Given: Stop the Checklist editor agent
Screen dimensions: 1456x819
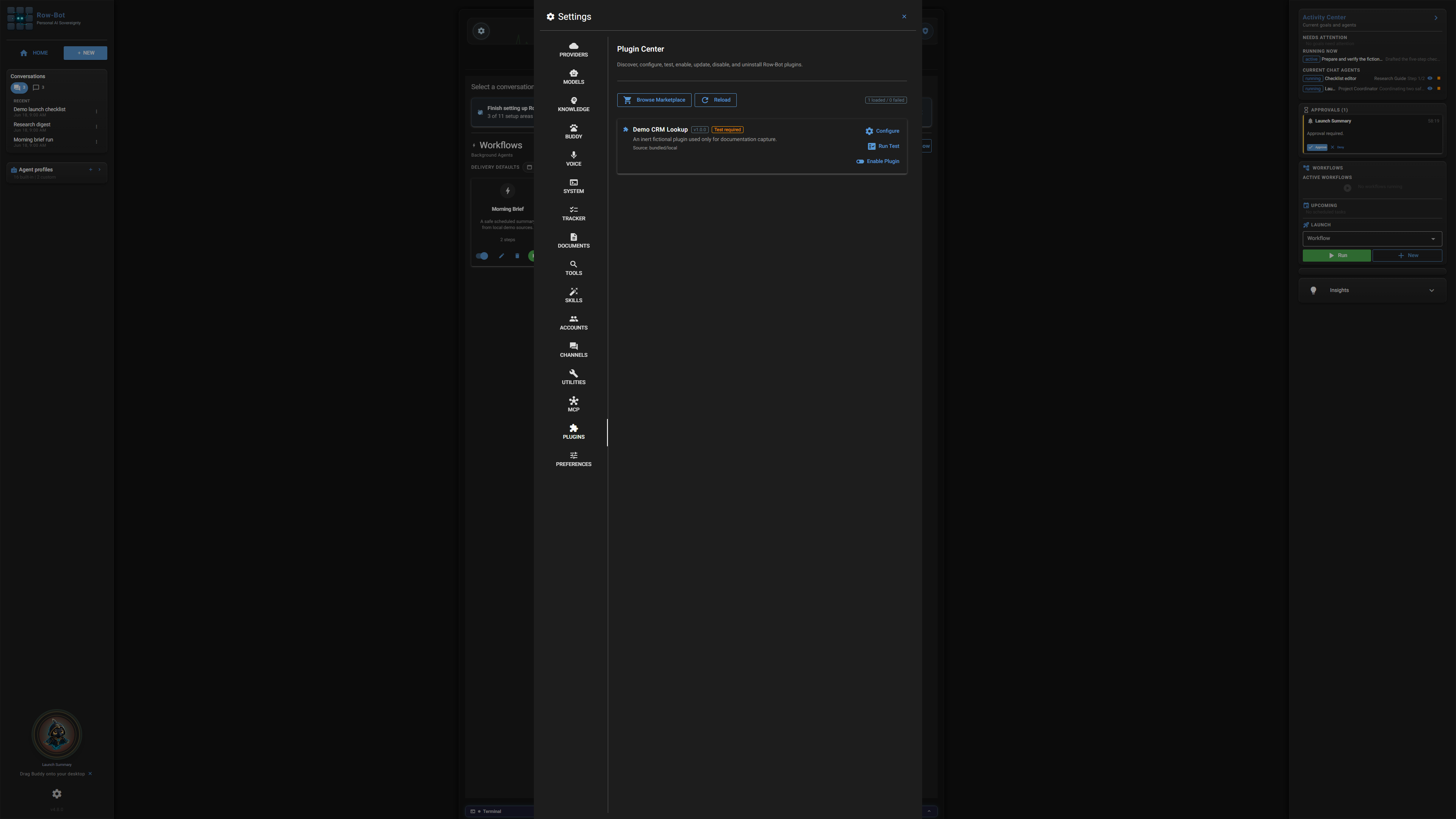Looking at the screenshot, I should click(1439, 78).
